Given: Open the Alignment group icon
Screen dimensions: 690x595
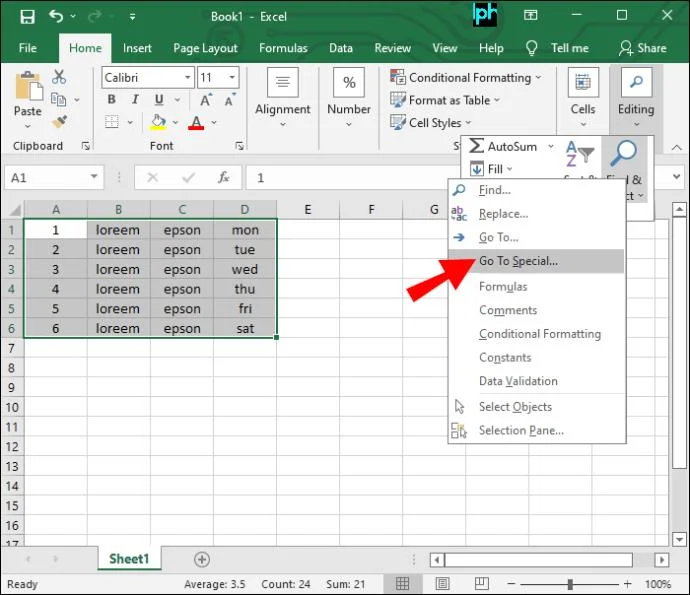Looking at the screenshot, I should pyautogui.click(x=283, y=82).
